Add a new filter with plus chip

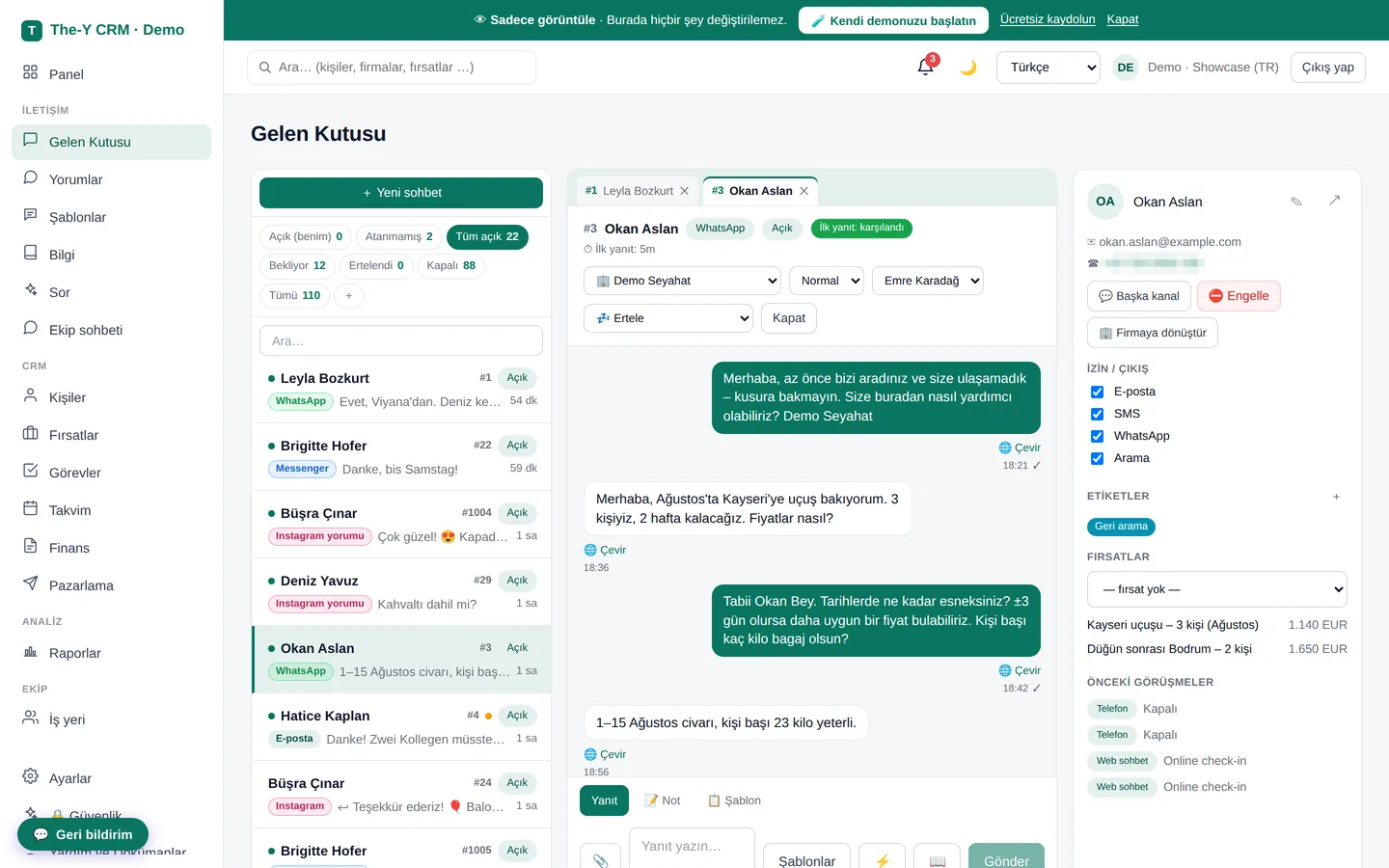click(349, 295)
